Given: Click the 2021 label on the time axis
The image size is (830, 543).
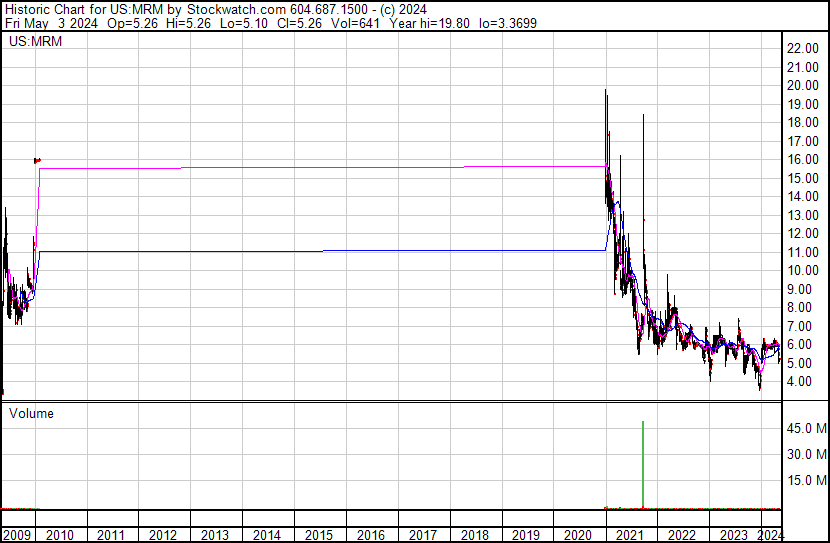Looking at the screenshot, I should pos(629,535).
